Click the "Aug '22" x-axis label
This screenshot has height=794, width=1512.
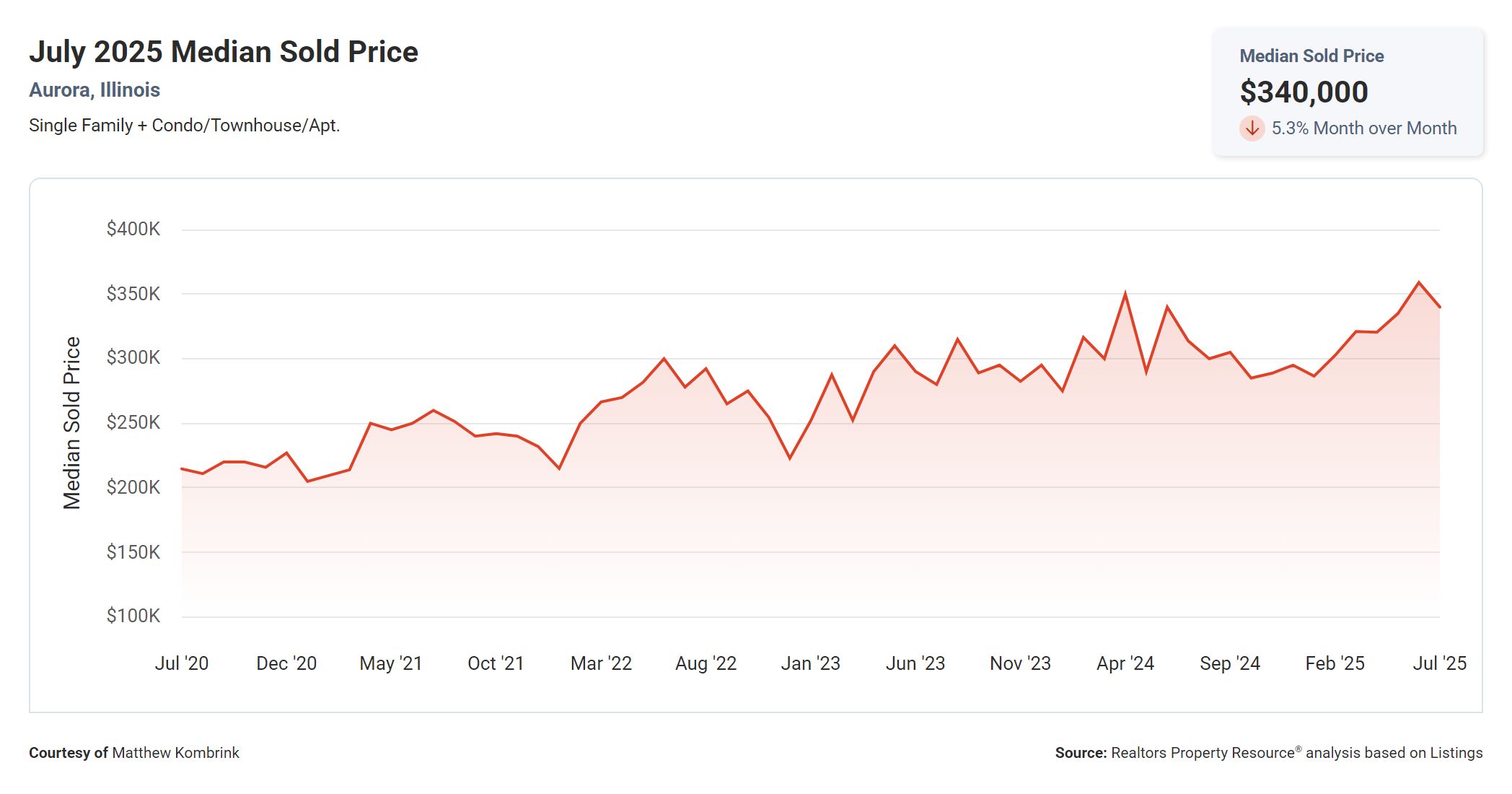(706, 663)
